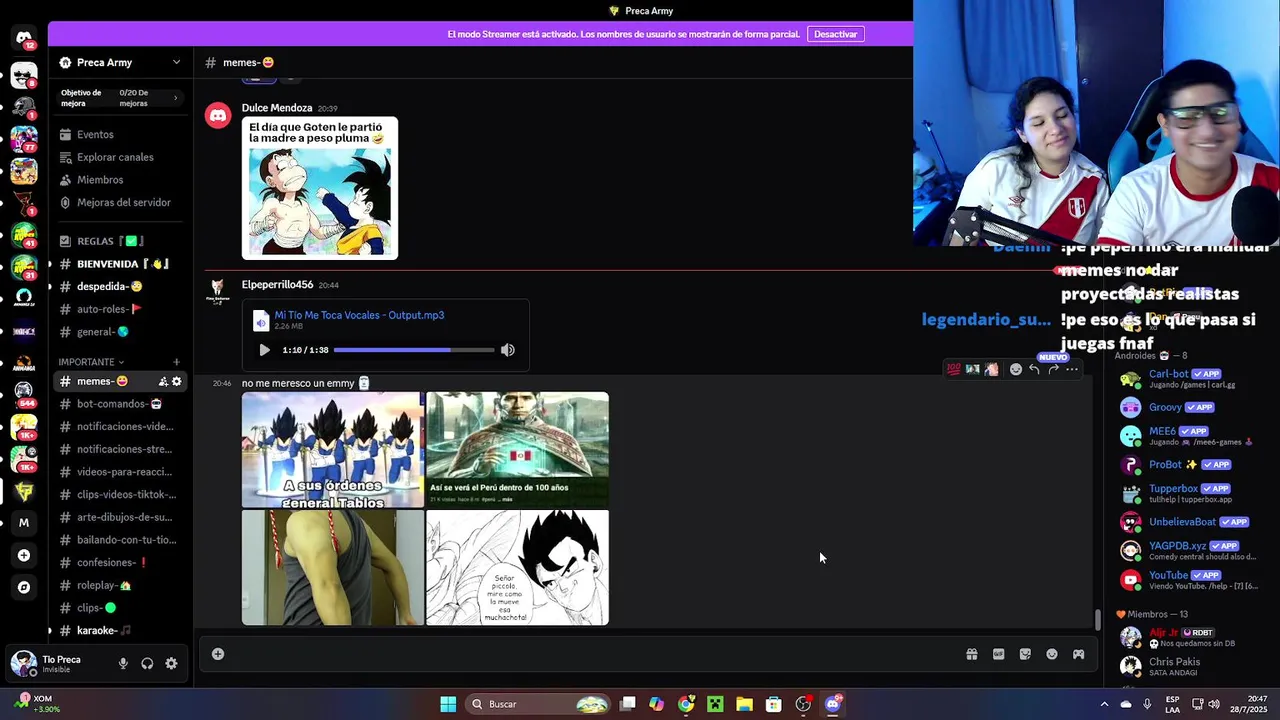The height and width of the screenshot is (720, 1280).
Task: Open more message options ellipsis
Action: point(1072,369)
